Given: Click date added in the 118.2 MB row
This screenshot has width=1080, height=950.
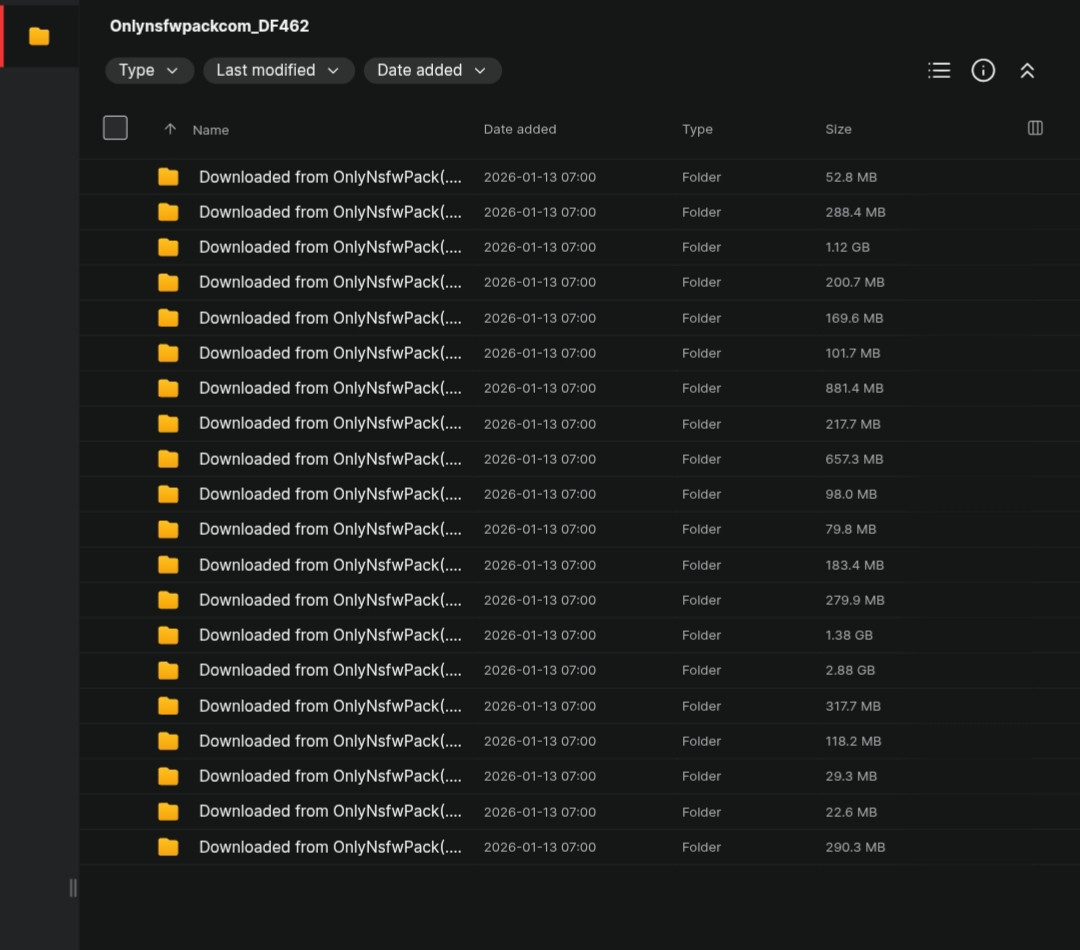Looking at the screenshot, I should click(539, 742).
